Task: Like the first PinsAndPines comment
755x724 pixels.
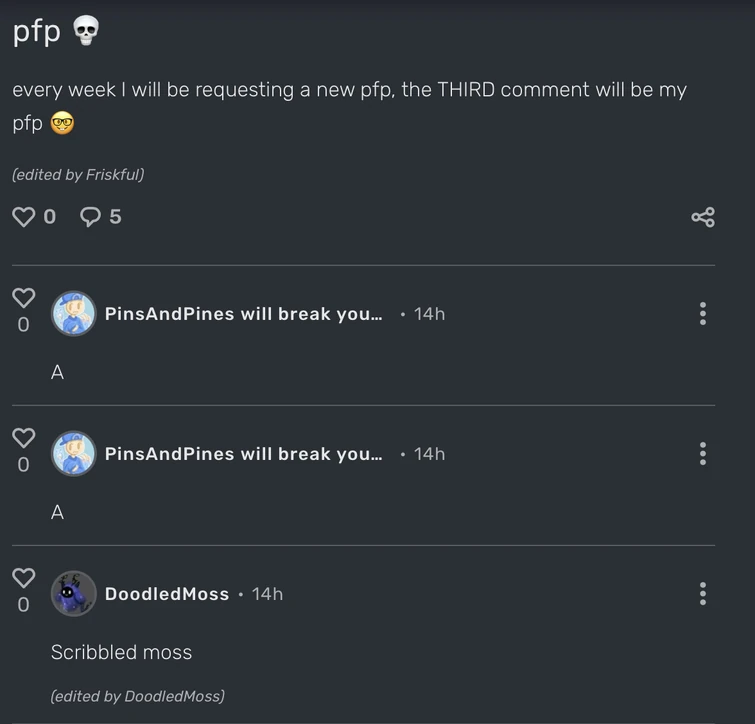Action: pyautogui.click(x=23, y=298)
